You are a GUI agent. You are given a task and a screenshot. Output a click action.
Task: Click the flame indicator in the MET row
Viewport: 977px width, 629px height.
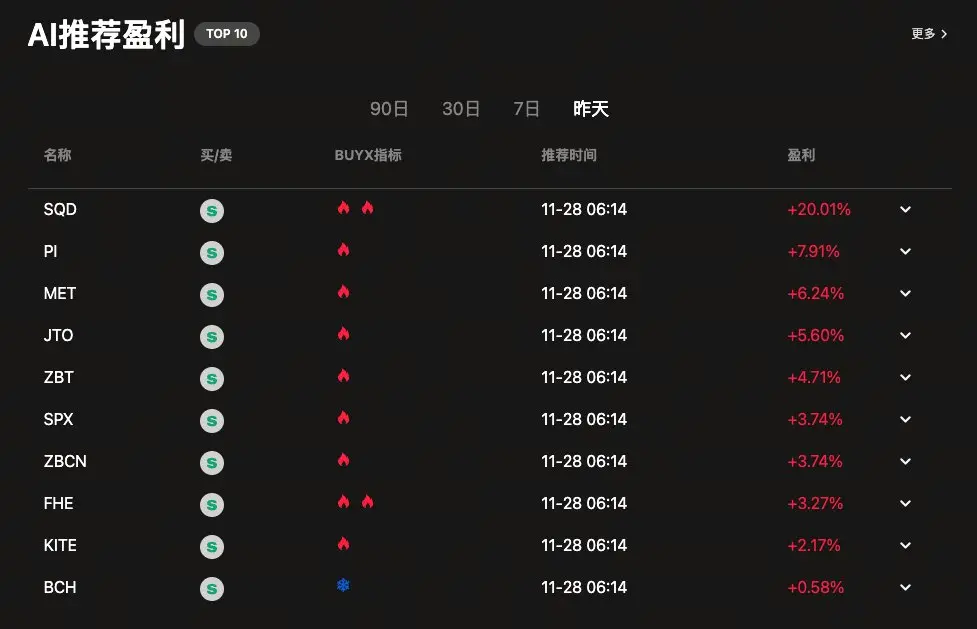click(x=343, y=292)
